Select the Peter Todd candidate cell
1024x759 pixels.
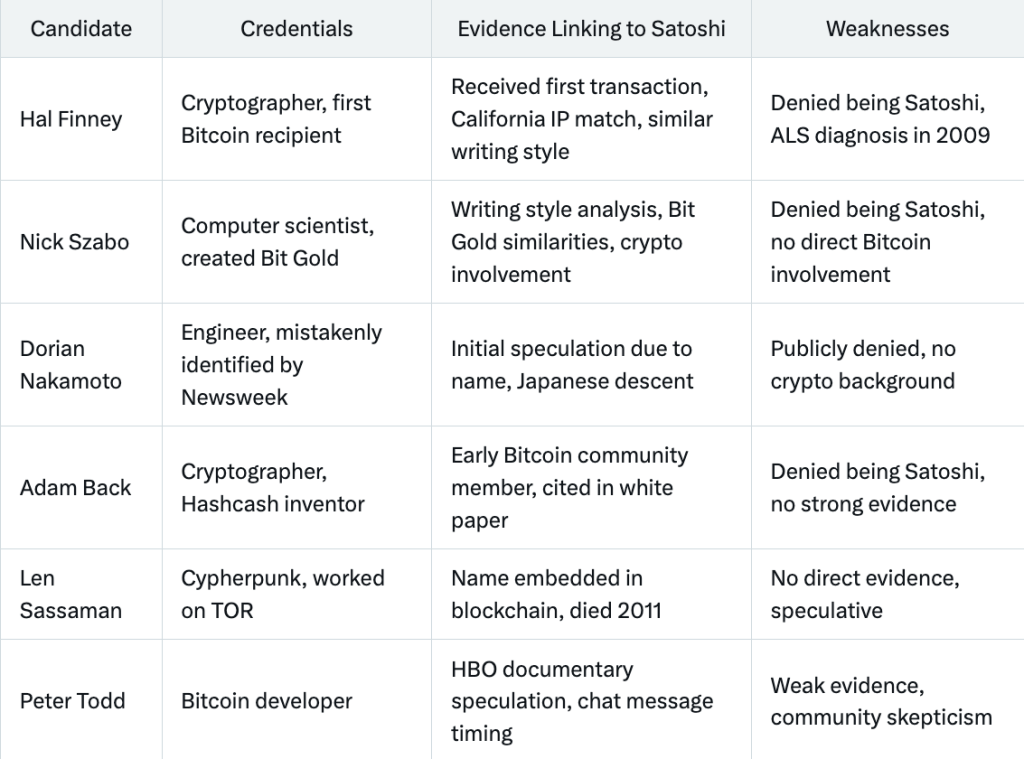(73, 701)
